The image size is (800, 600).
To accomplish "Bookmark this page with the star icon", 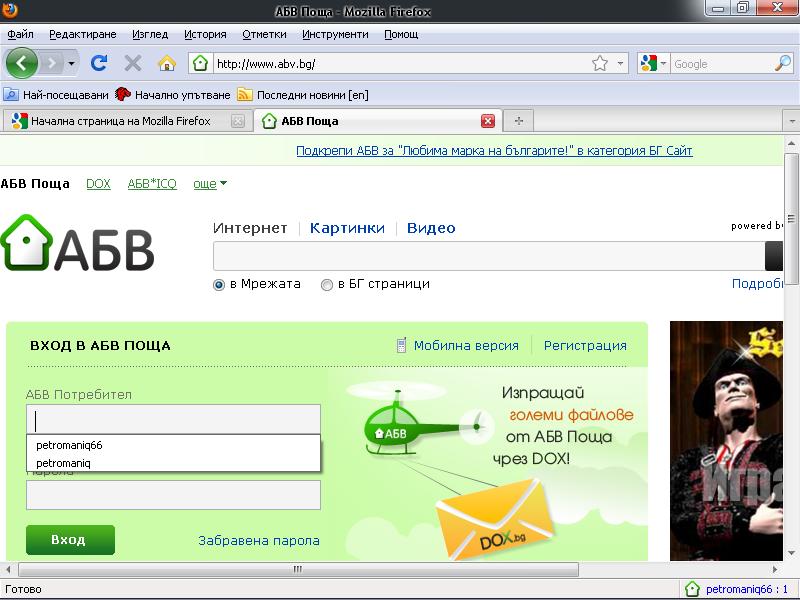I will click(x=599, y=63).
